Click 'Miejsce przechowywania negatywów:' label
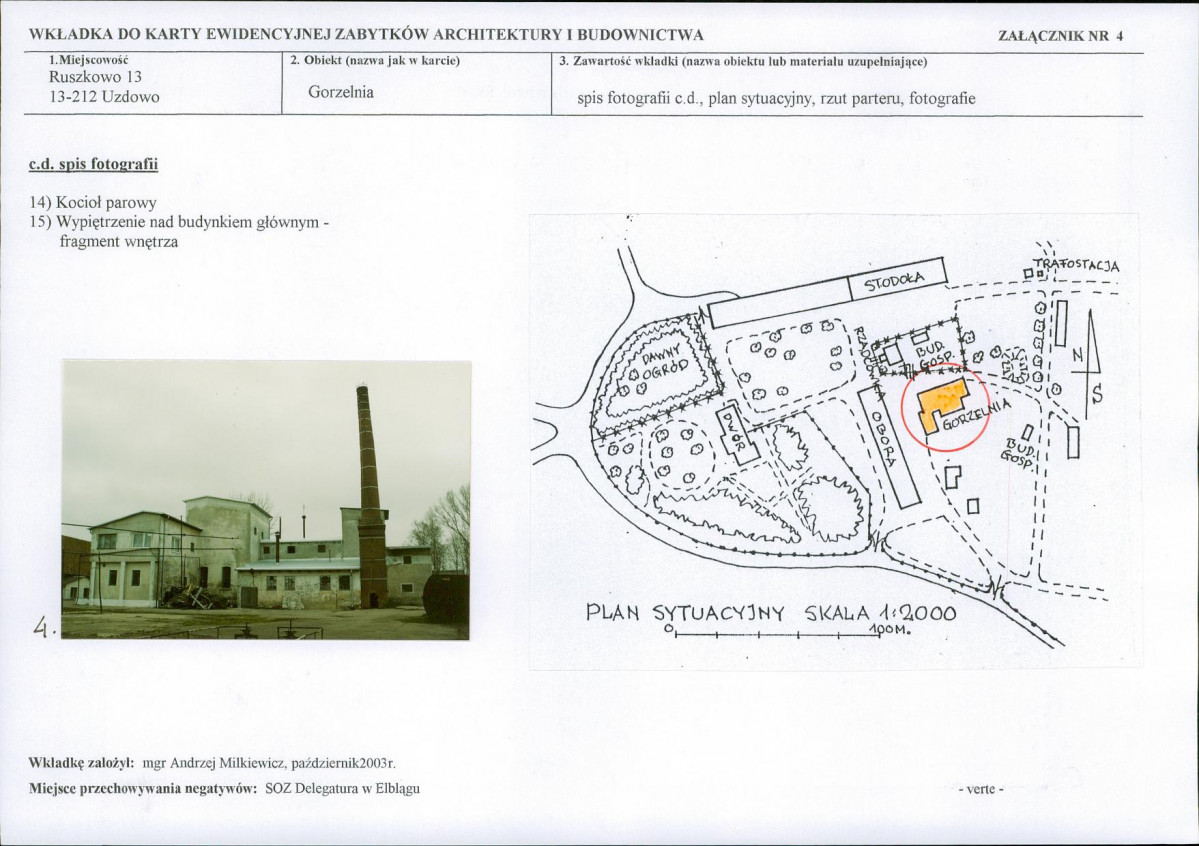Viewport: 1199px width, 846px height. click(142, 789)
